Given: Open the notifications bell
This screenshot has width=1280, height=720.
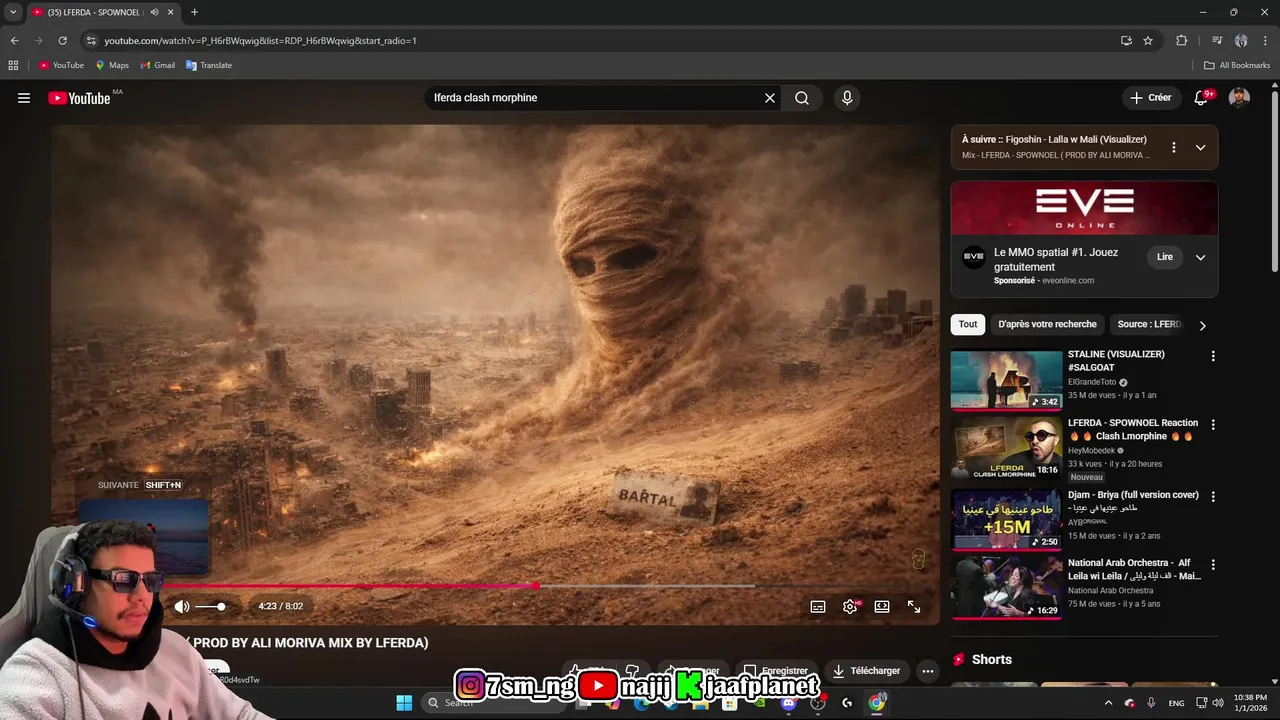Looking at the screenshot, I should coord(1201,98).
